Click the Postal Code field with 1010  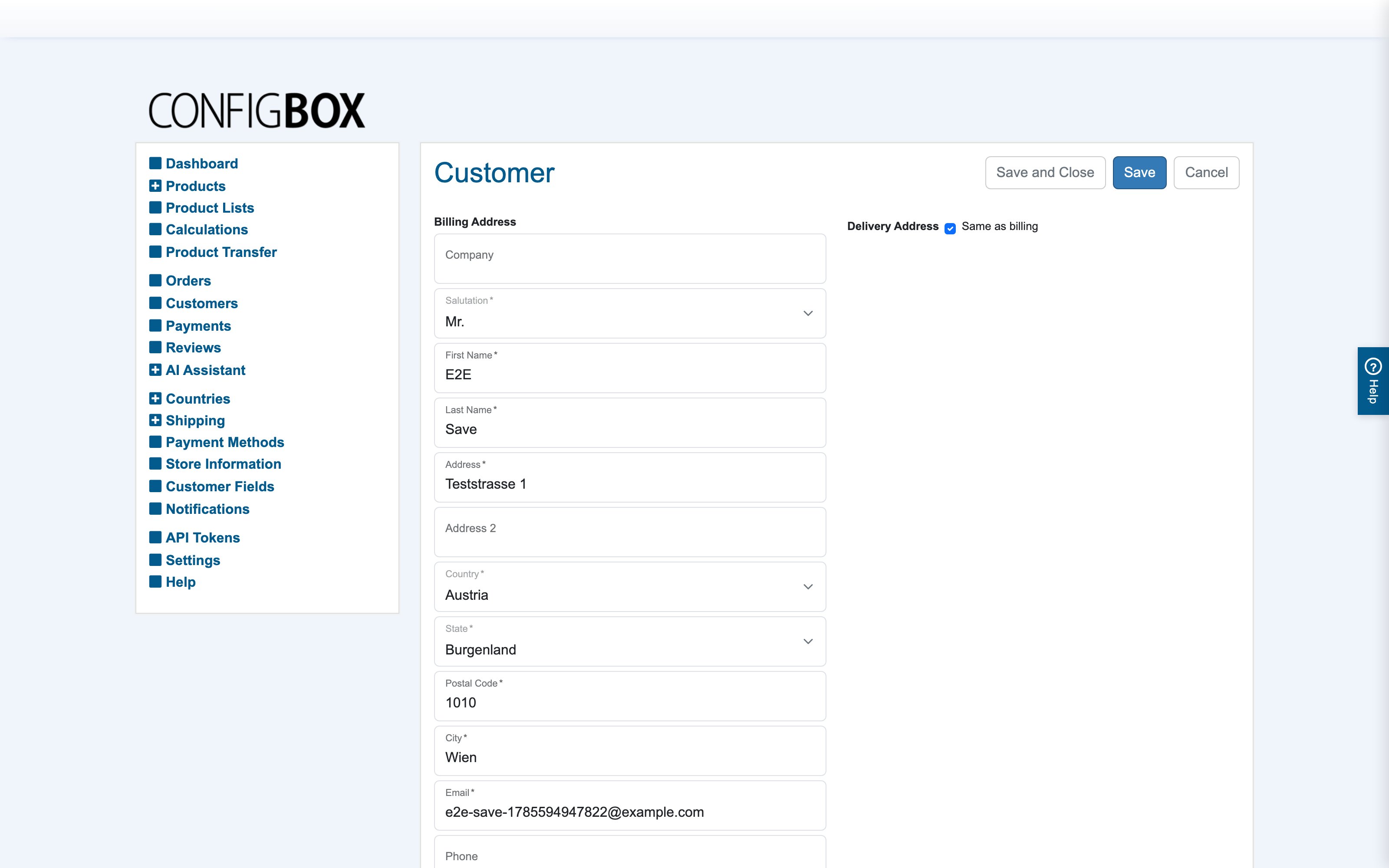630,696
